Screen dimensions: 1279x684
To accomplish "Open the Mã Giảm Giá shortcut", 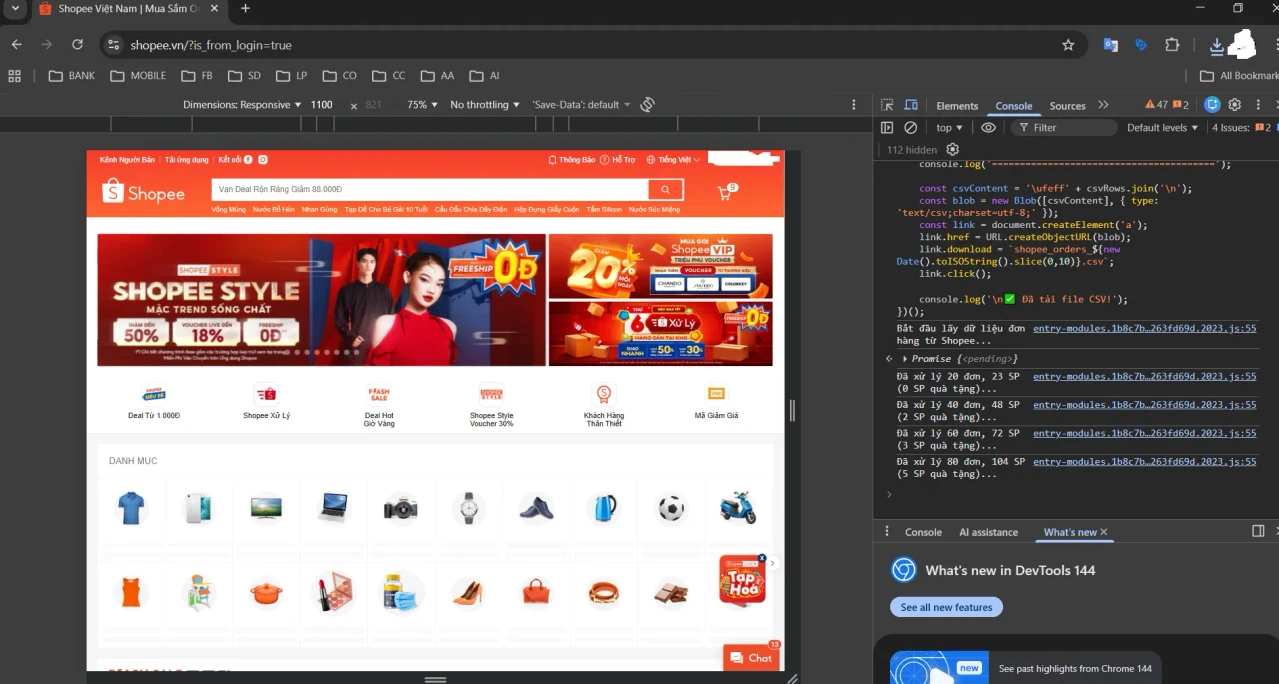I will 716,401.
